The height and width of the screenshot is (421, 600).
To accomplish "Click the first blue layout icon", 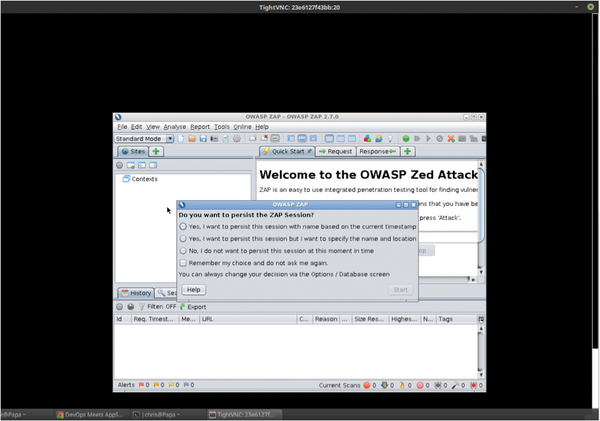I will (329, 139).
